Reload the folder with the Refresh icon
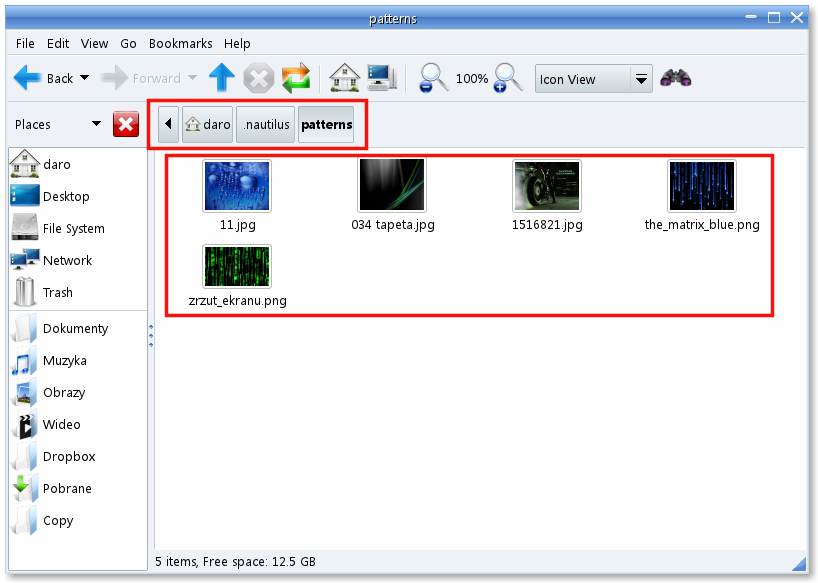 [x=296, y=78]
